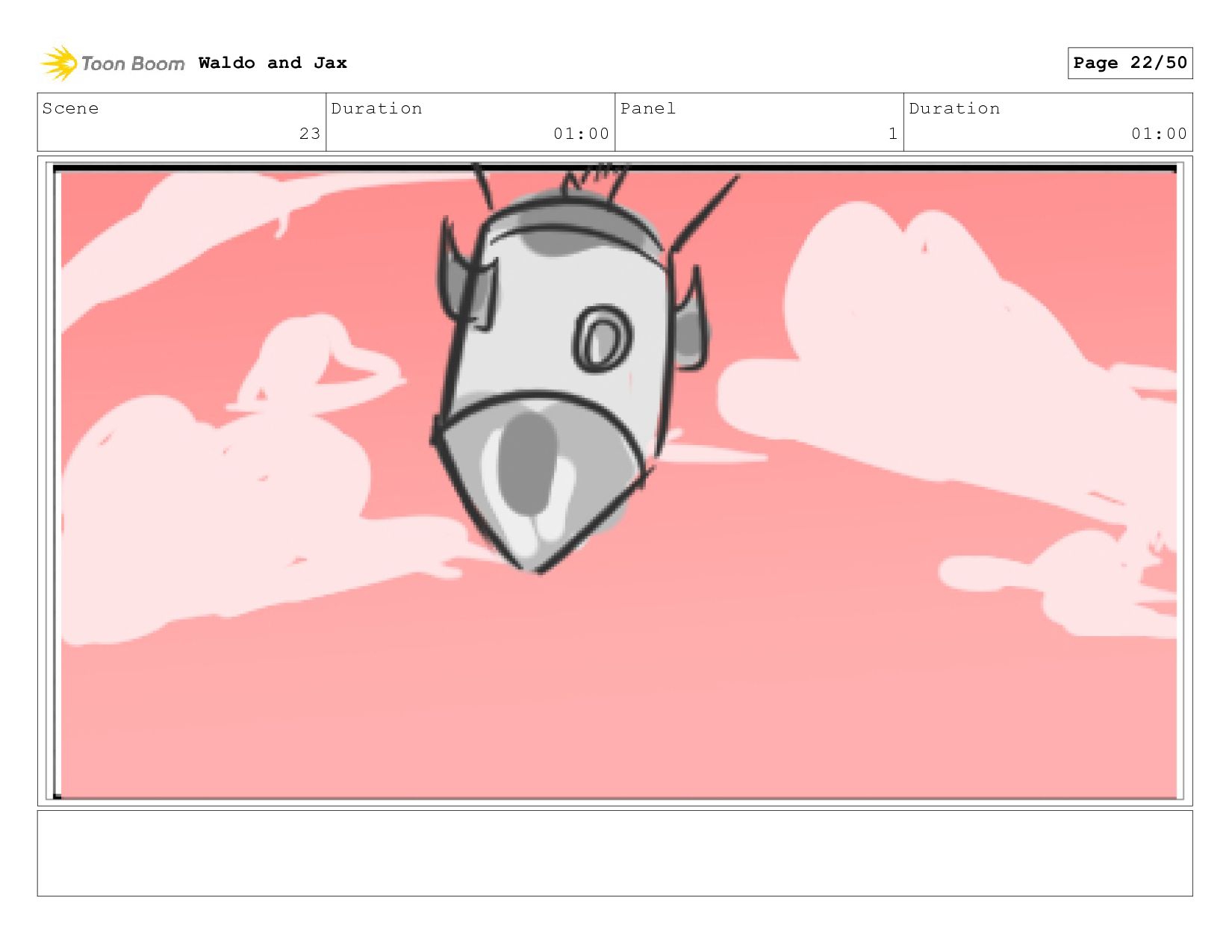Screen dimensions: 1232x952
Task: Click the rocket storyboard panel image
Action: point(615,482)
